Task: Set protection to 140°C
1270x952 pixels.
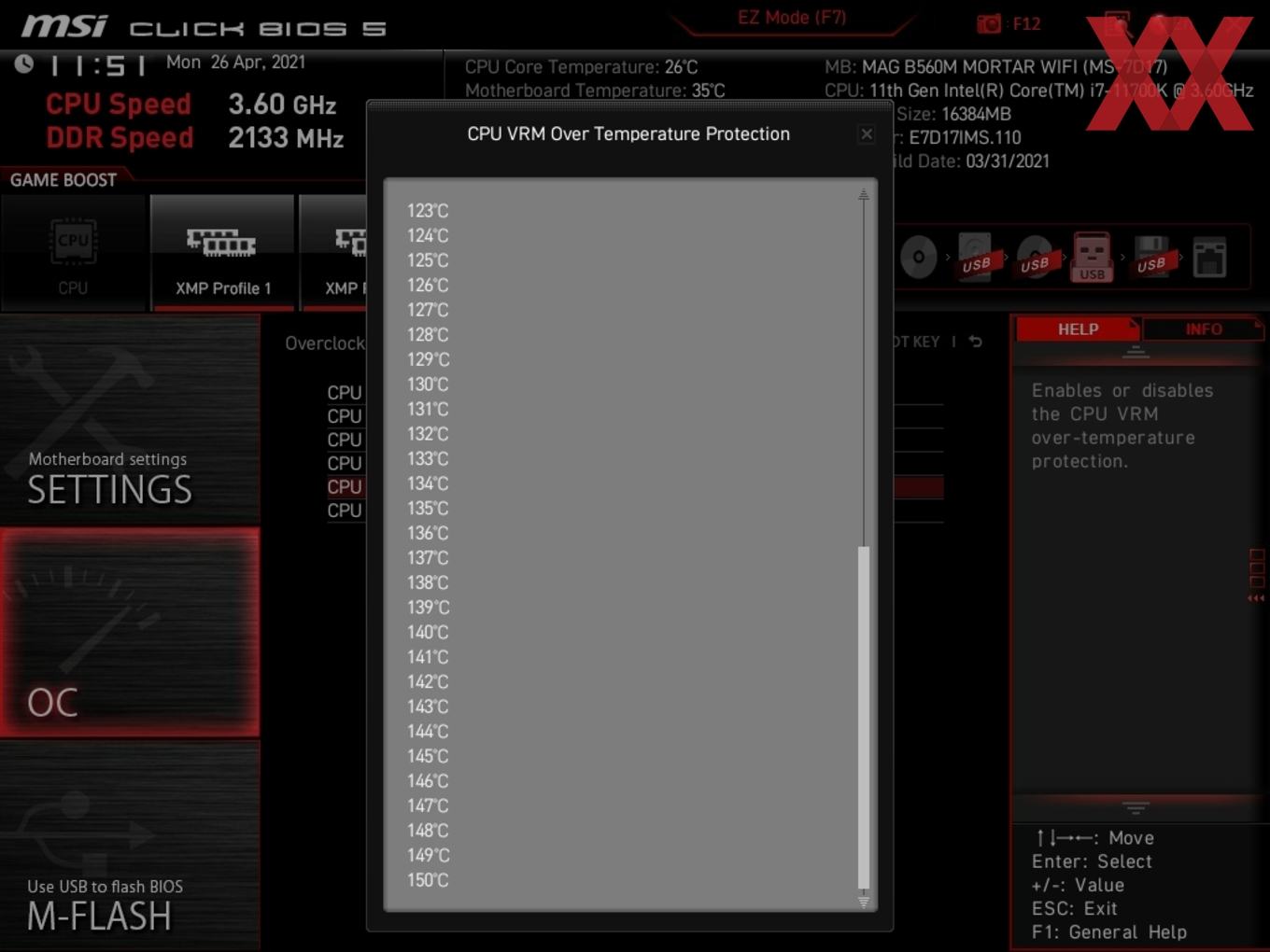Action: pos(428,632)
